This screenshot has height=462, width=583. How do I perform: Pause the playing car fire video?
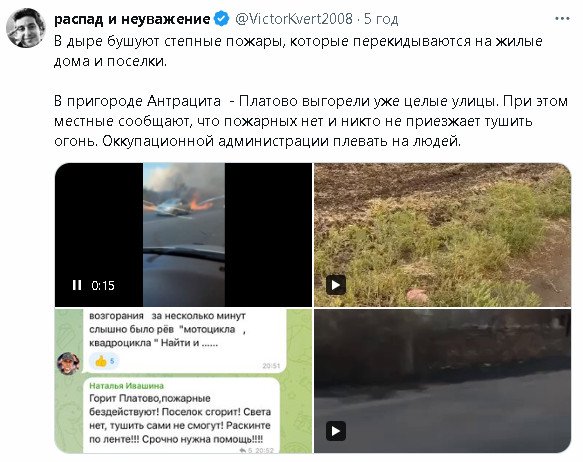[x=77, y=285]
